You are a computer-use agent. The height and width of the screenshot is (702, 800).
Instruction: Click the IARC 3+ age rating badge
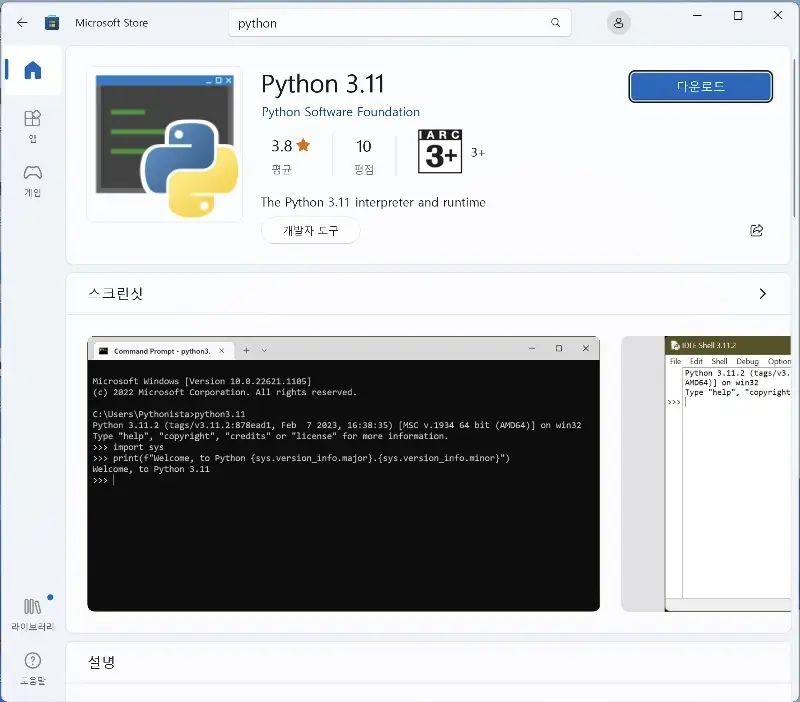[440, 153]
